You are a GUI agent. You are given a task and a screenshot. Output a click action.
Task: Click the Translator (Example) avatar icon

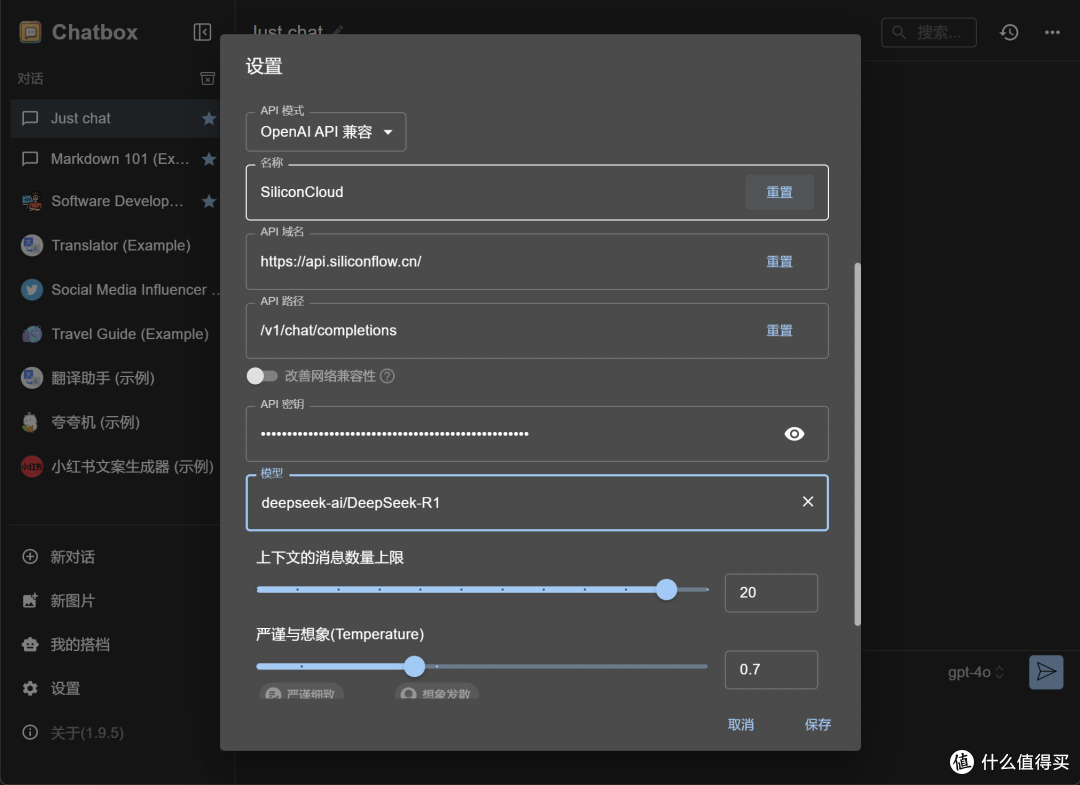pyautogui.click(x=32, y=245)
